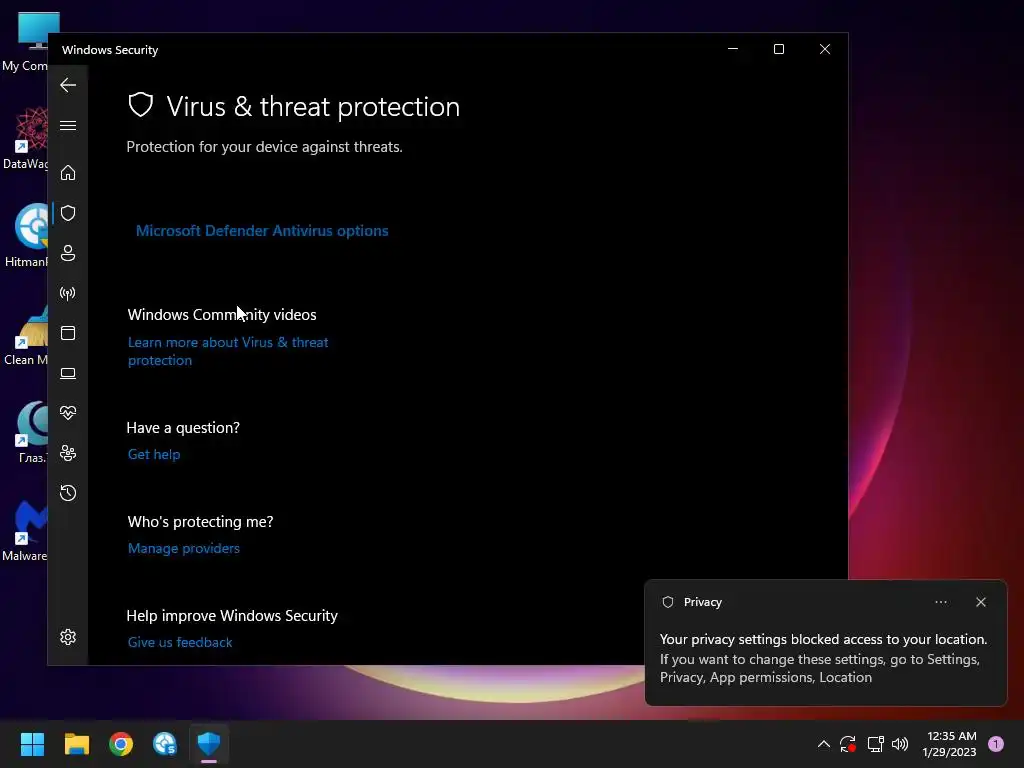Click the sync status tray icon

pyautogui.click(x=848, y=744)
